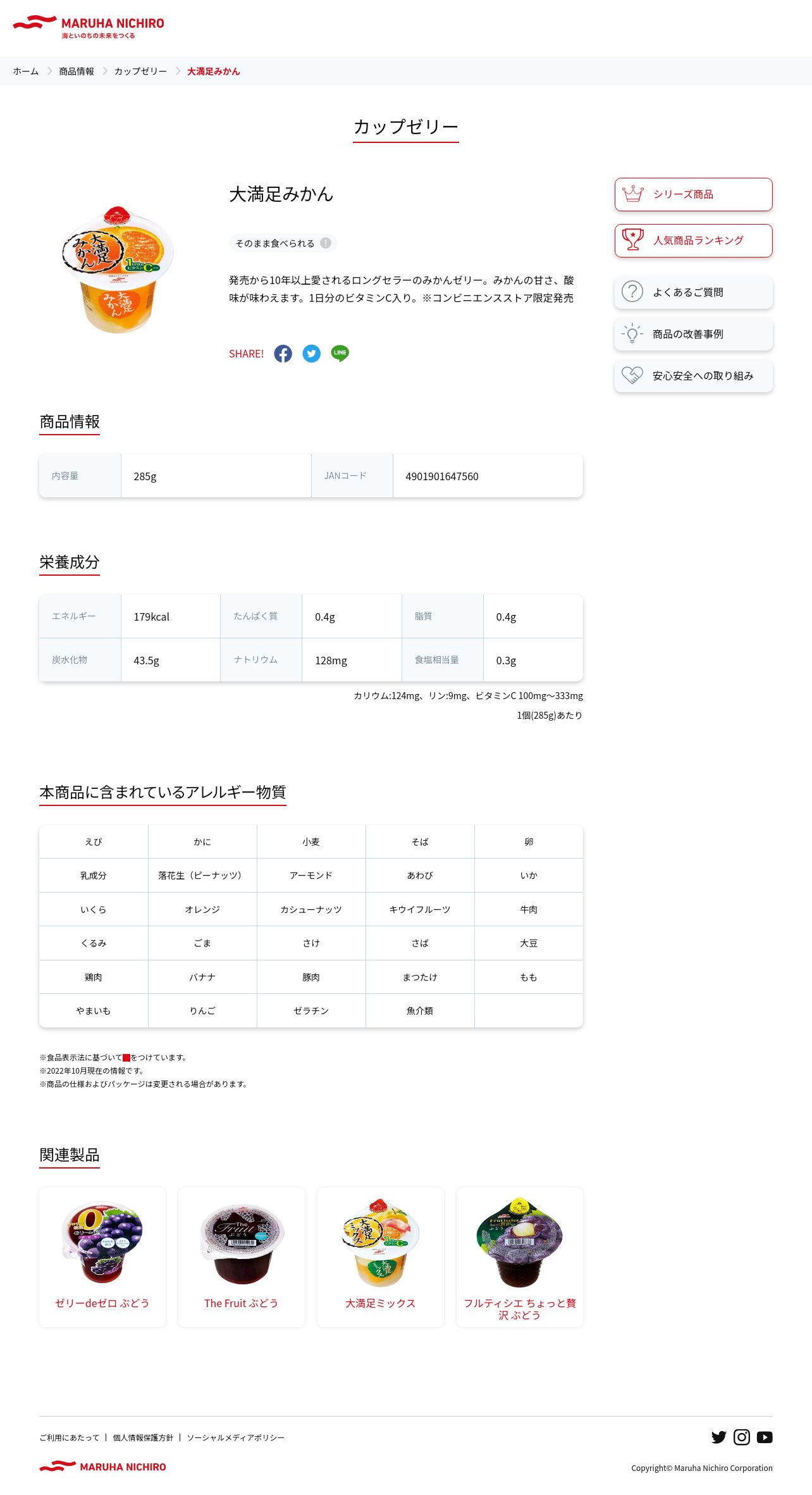Click the カップゼリー page heading
812x1495 pixels.
coord(406,127)
